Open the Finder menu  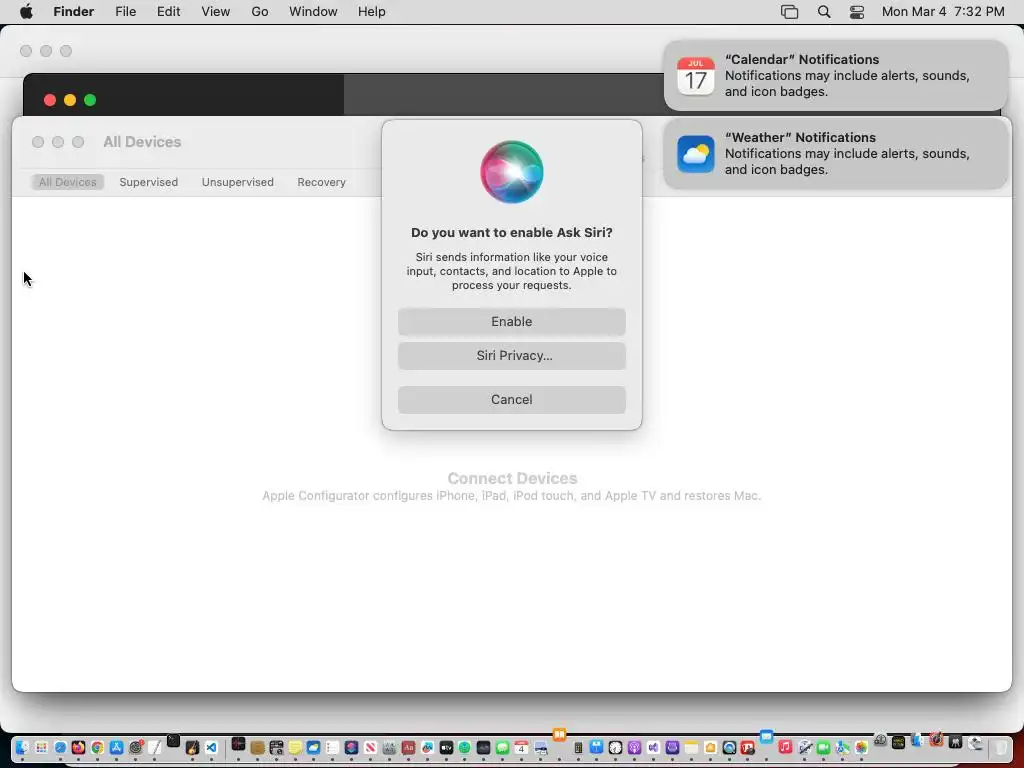click(73, 12)
